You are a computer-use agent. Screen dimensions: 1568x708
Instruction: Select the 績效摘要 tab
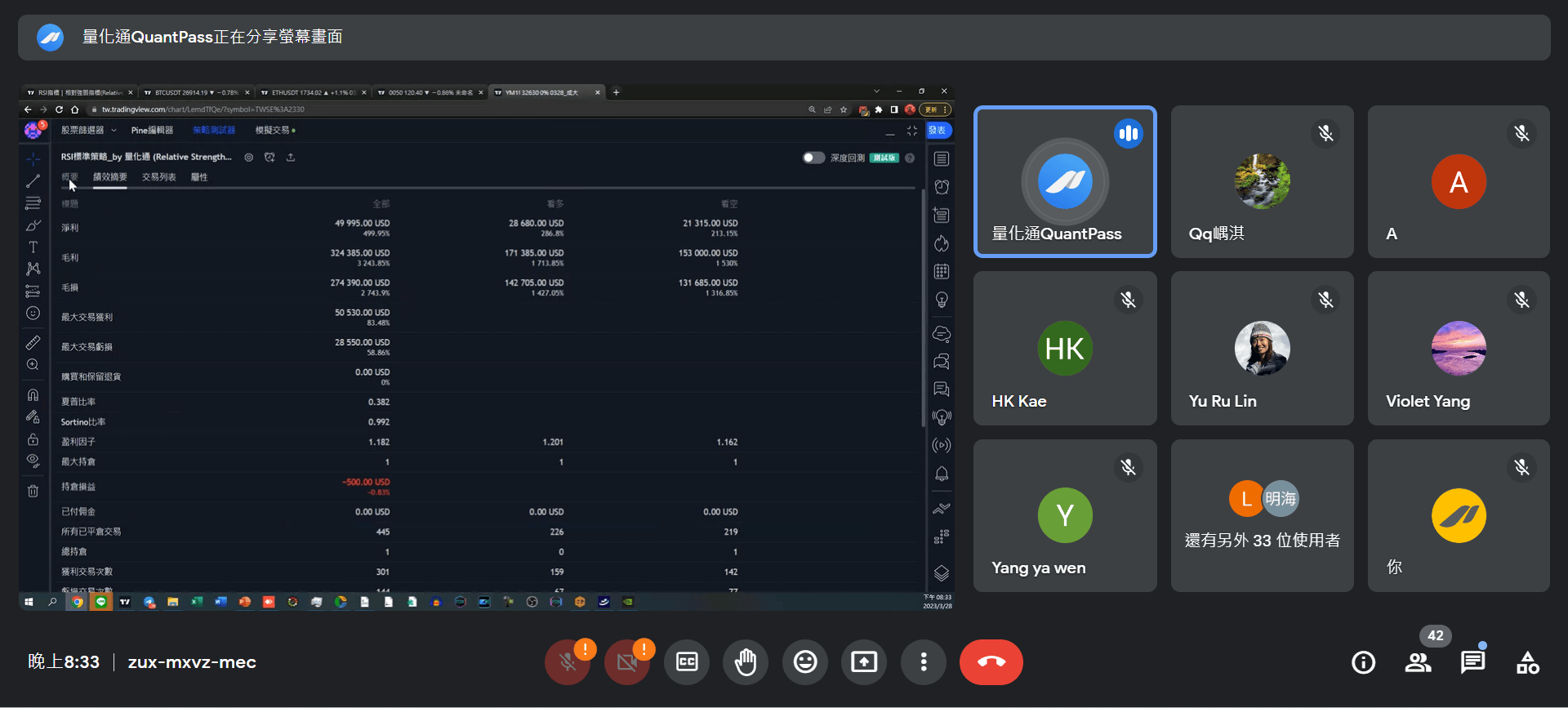click(110, 177)
